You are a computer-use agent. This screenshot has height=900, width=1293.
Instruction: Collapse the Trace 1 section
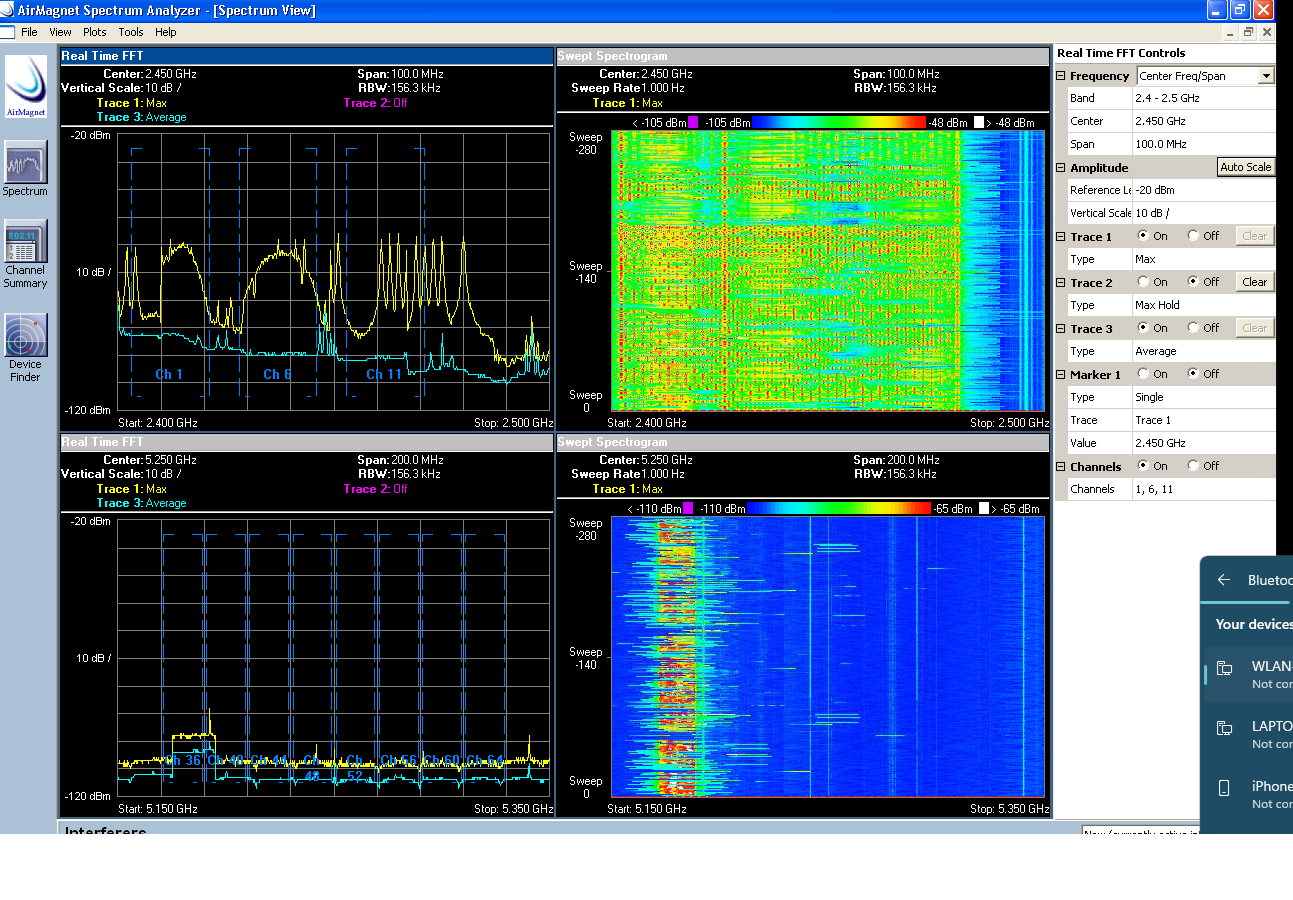coord(1061,237)
